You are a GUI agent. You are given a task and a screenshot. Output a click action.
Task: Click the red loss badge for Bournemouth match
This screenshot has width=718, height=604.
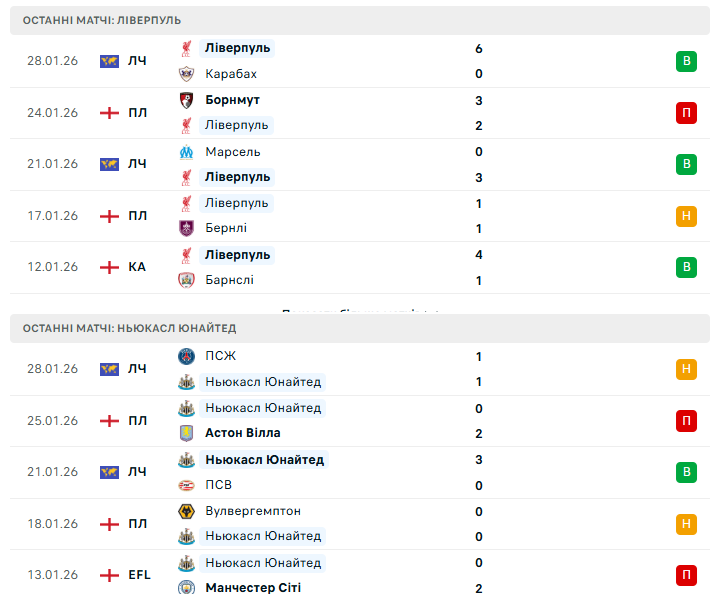[x=686, y=113]
